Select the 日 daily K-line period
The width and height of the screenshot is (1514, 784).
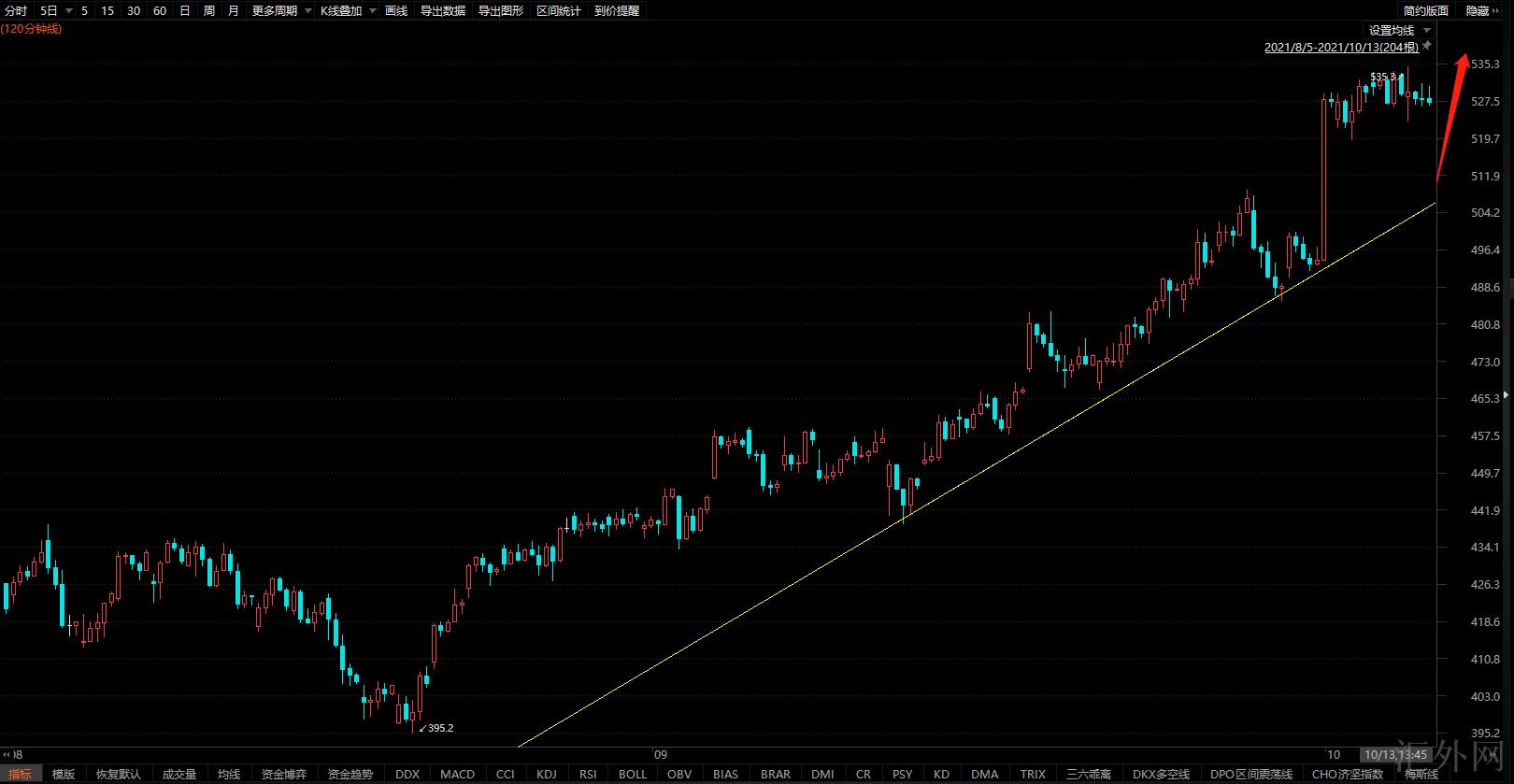click(x=185, y=11)
